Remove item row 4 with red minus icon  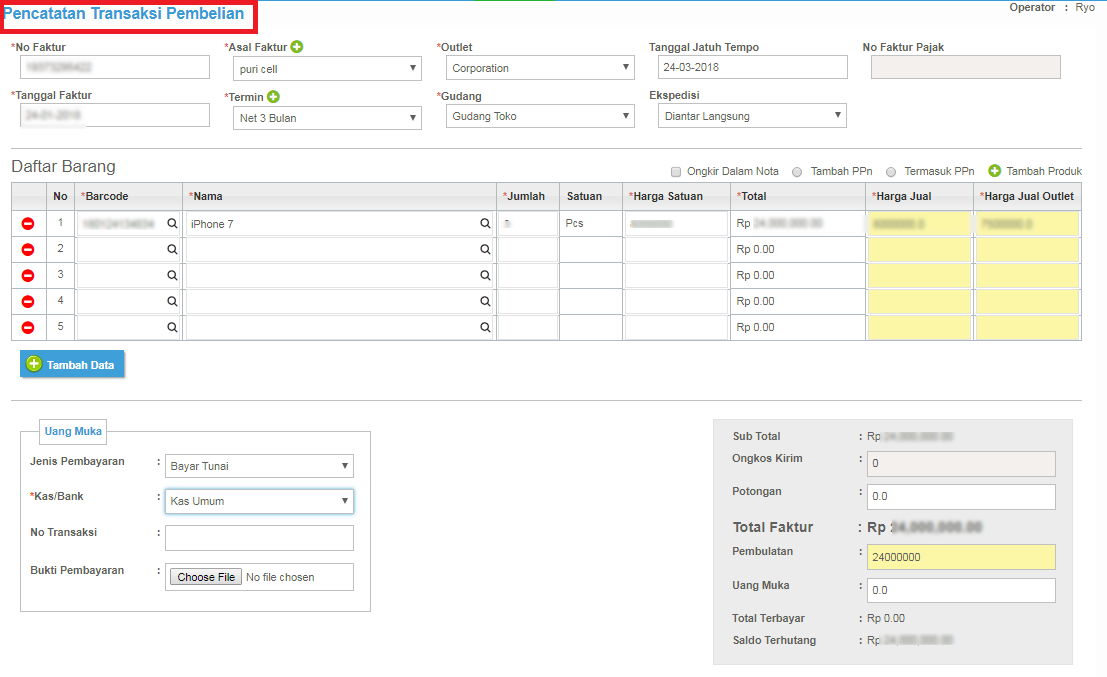(x=28, y=301)
